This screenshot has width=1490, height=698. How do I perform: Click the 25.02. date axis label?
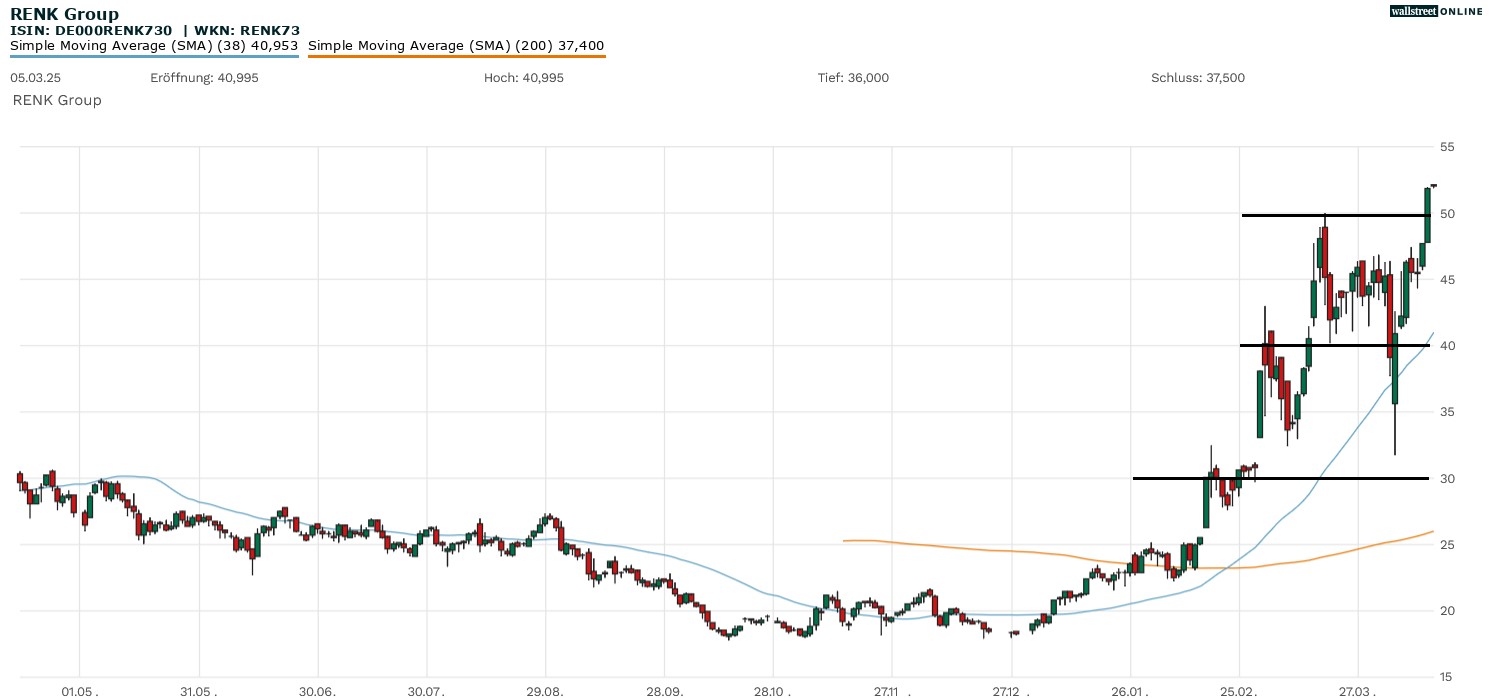tap(1239, 691)
